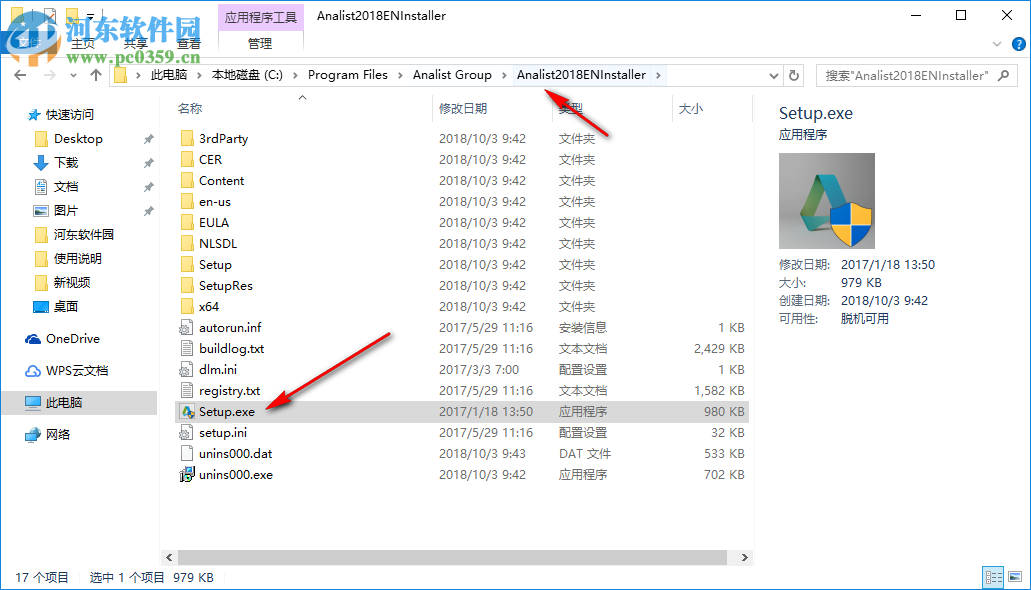Select the Content folder icon

(187, 181)
